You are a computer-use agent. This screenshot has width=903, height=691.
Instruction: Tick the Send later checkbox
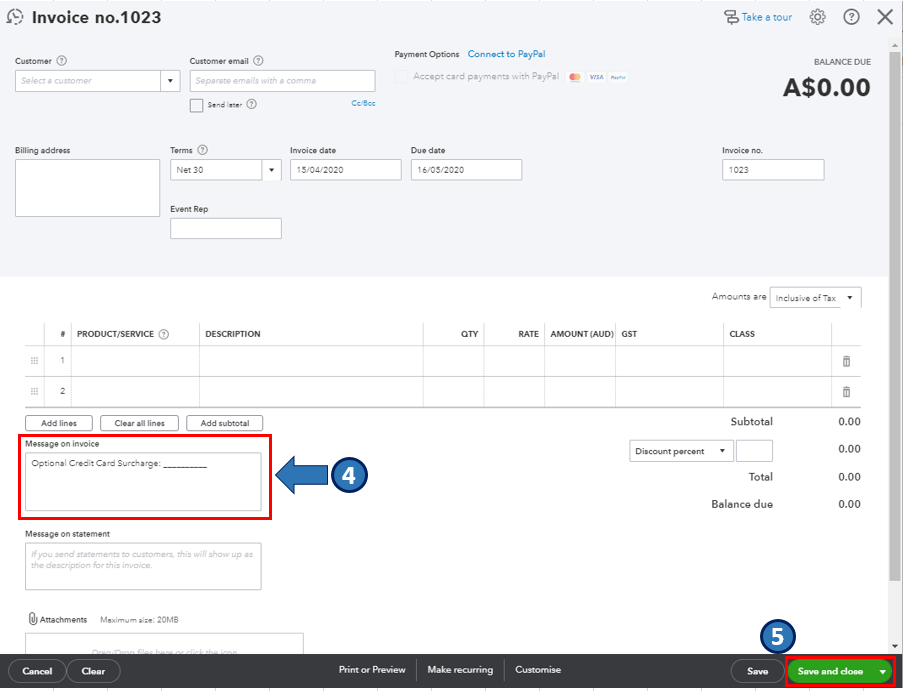point(196,105)
